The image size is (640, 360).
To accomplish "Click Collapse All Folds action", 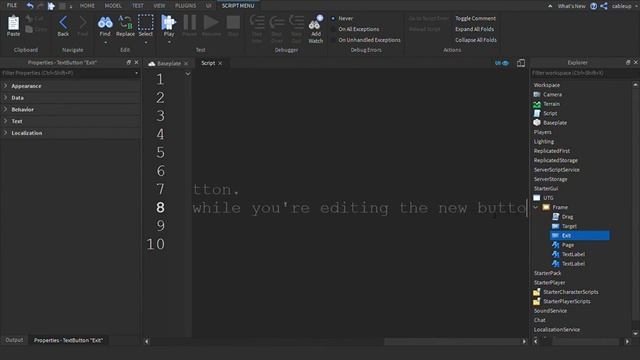I will [x=476, y=40].
